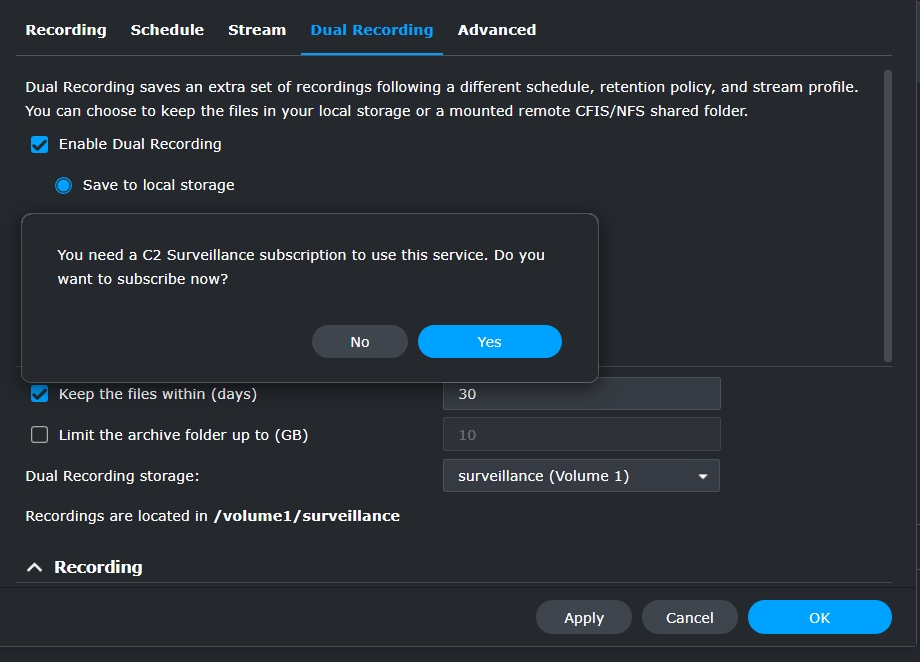Click the archive size field showing 10

pos(581,435)
